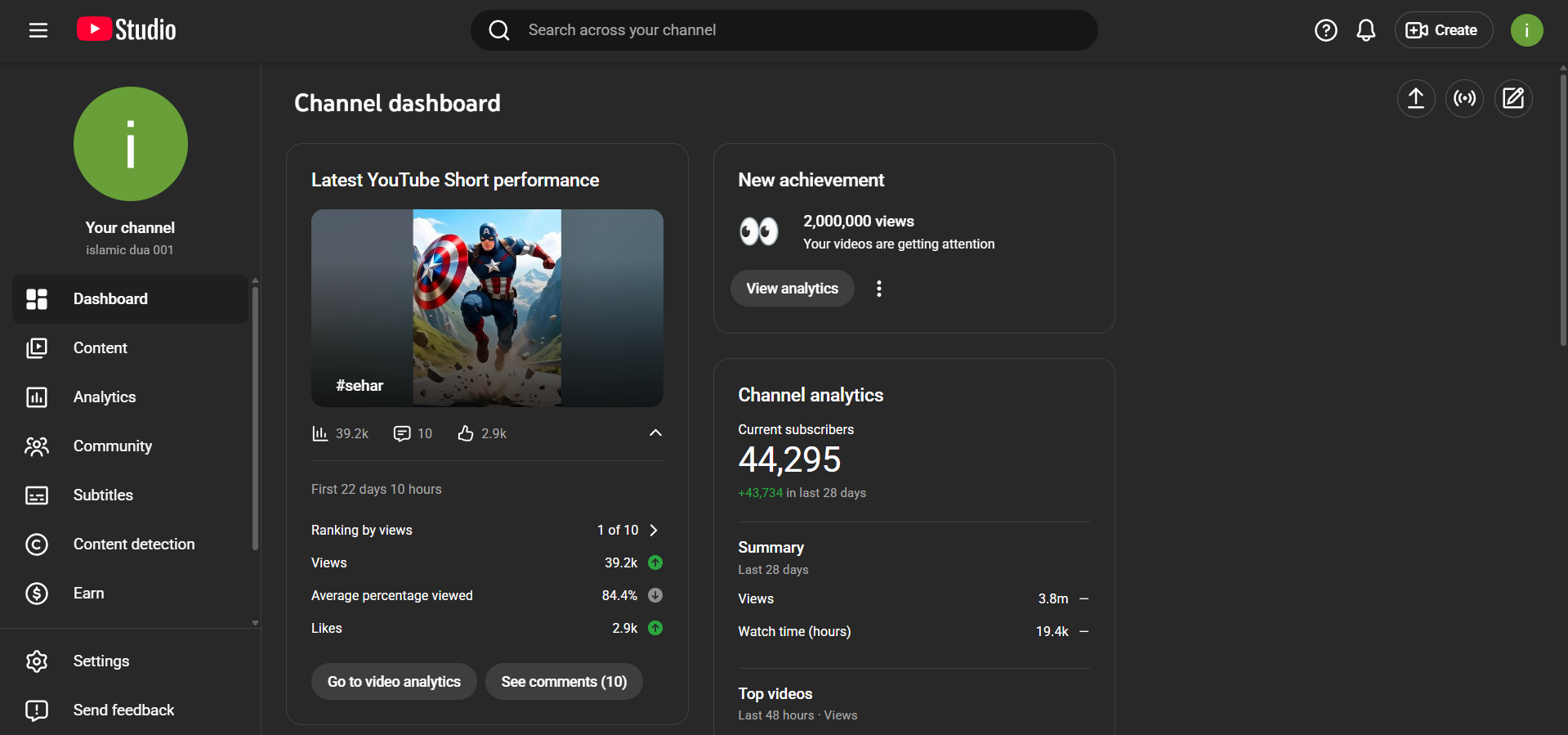Open the hamburger navigation menu
The height and width of the screenshot is (735, 1568).
tap(38, 30)
